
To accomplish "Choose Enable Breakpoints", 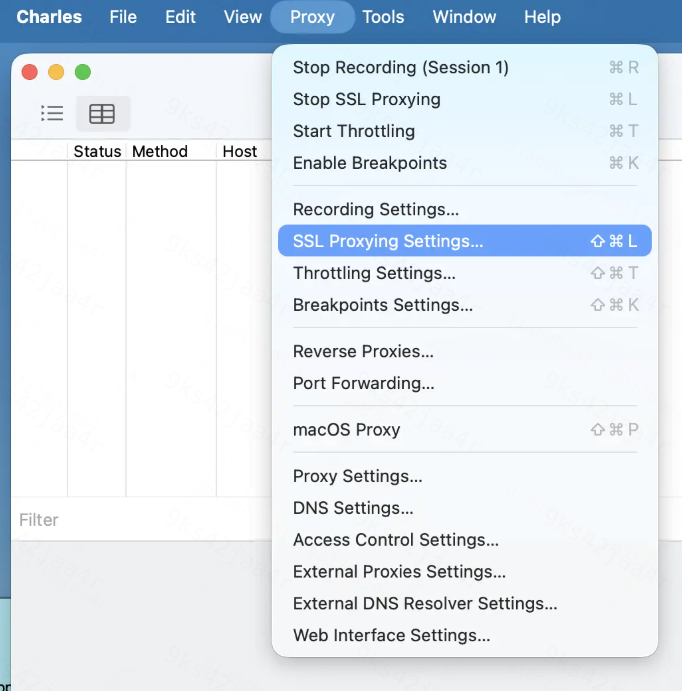I will coord(465,163).
